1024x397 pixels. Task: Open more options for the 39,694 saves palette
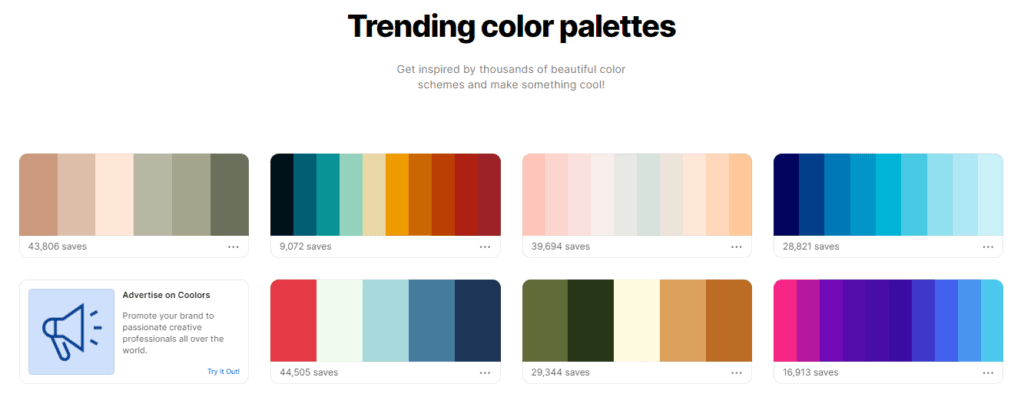coord(737,247)
